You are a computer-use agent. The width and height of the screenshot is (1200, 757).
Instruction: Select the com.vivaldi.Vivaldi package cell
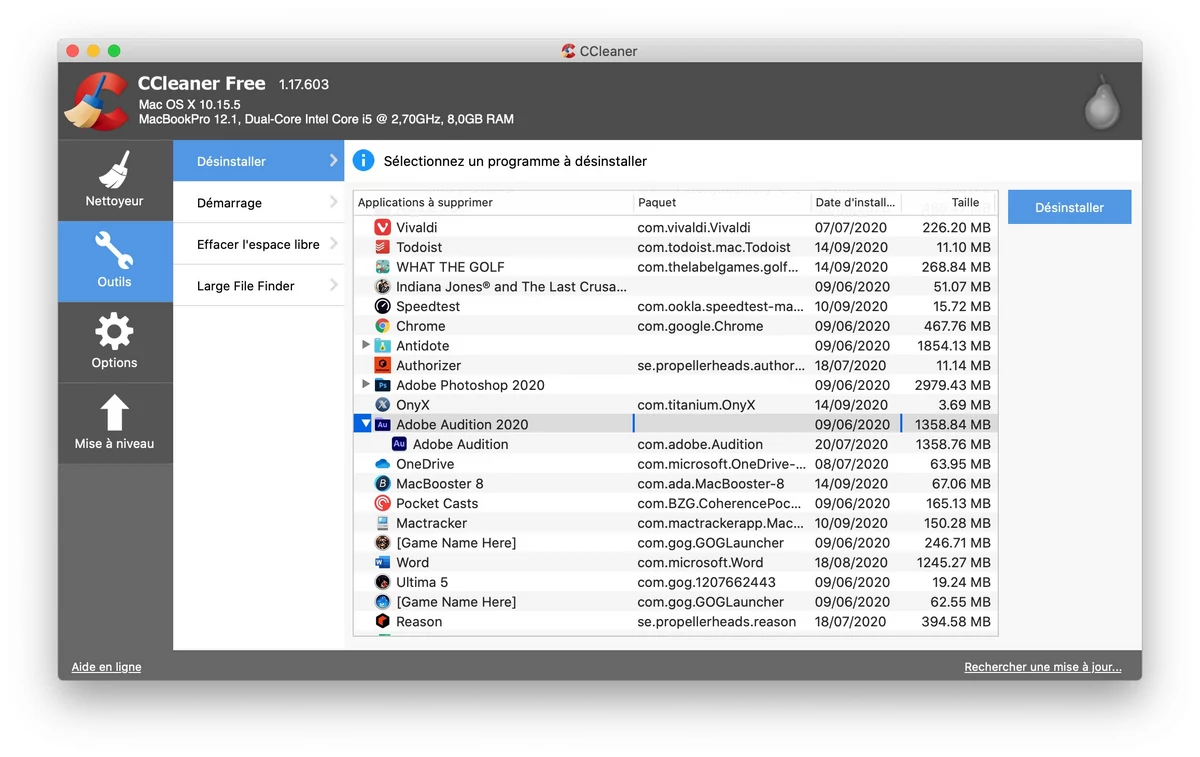pyautogui.click(x=694, y=228)
